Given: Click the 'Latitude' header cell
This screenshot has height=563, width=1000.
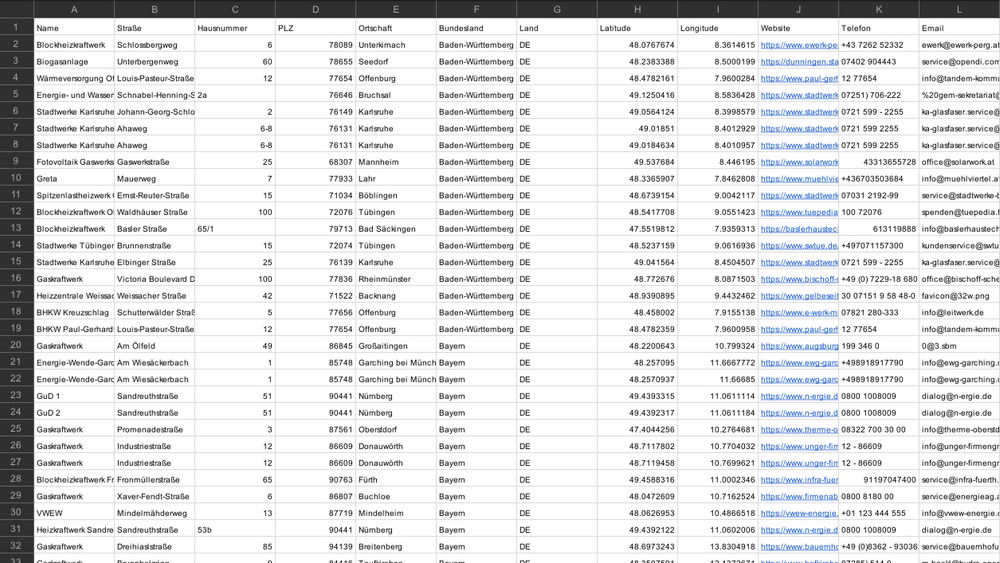Looking at the screenshot, I should (x=637, y=28).
